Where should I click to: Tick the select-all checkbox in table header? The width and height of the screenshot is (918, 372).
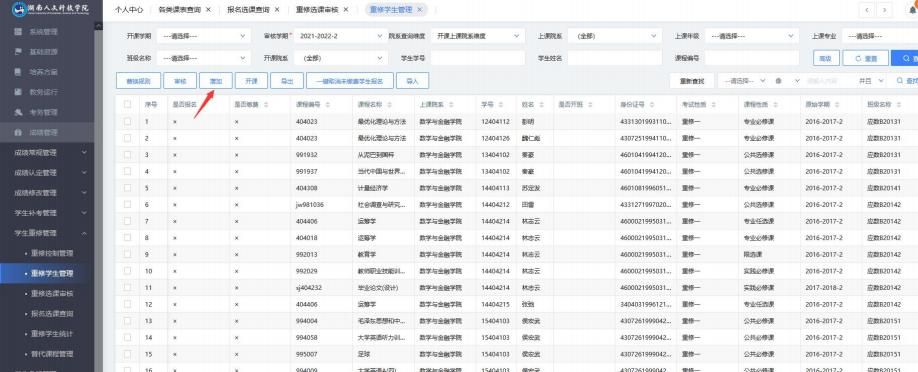(x=128, y=104)
